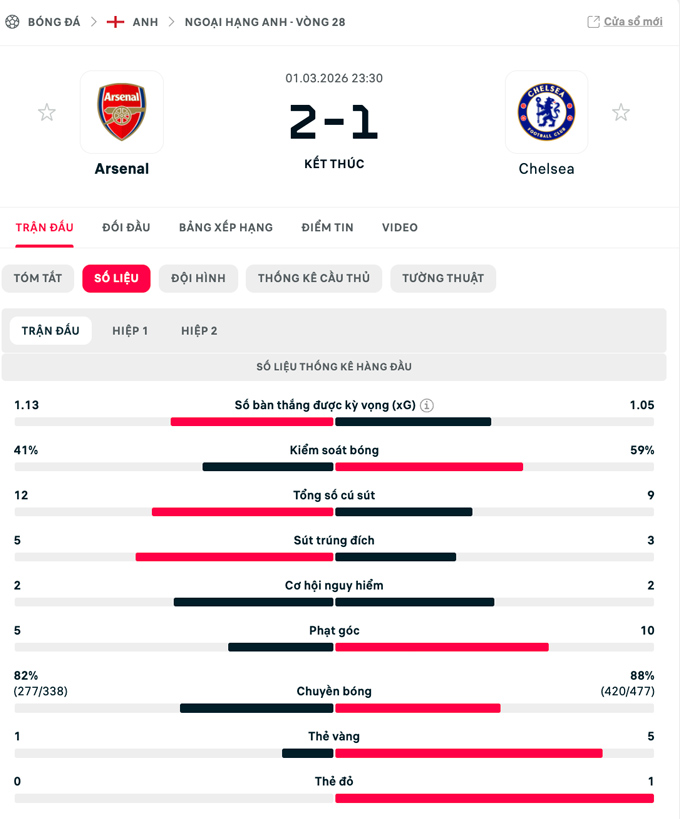The image size is (680, 819).
Task: Select the Tóm Tắt button
Action: [38, 278]
